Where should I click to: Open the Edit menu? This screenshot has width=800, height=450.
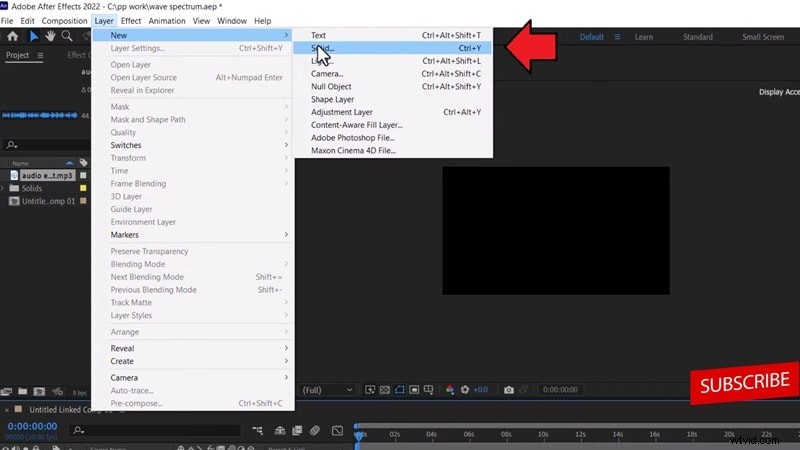click(x=28, y=21)
